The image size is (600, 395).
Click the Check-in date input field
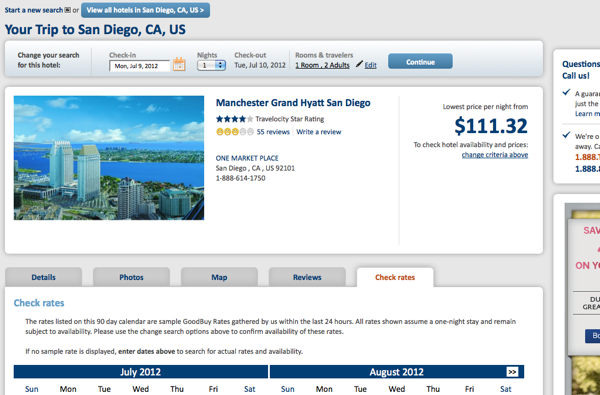coord(139,66)
